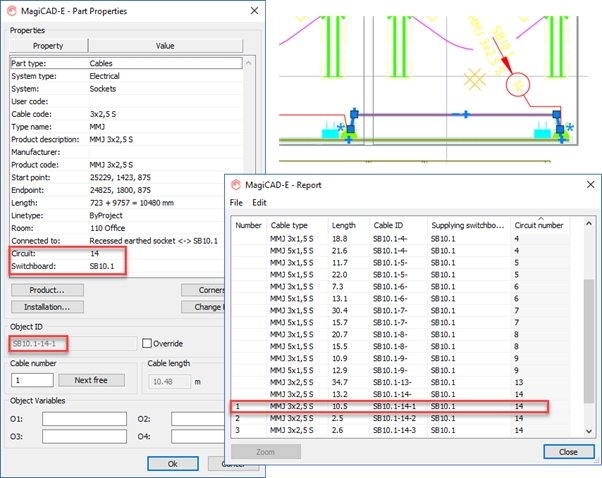Click the yellow cross-hatch symbol in drawing
The width and height of the screenshot is (602, 478).
pyautogui.click(x=475, y=80)
